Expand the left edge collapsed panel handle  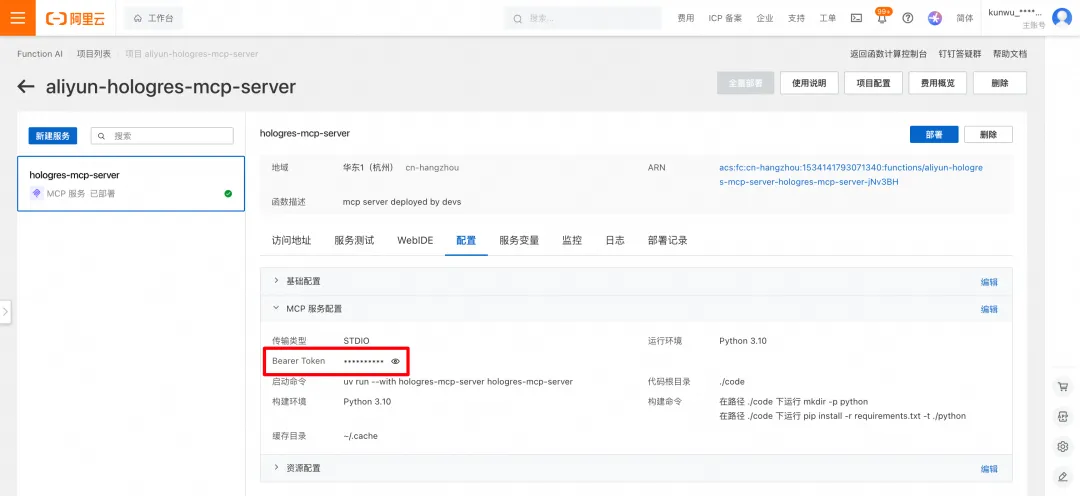point(6,311)
